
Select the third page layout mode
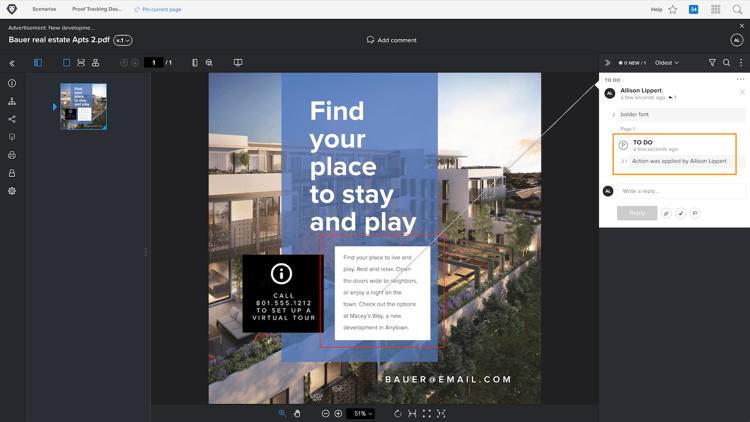tap(96, 63)
